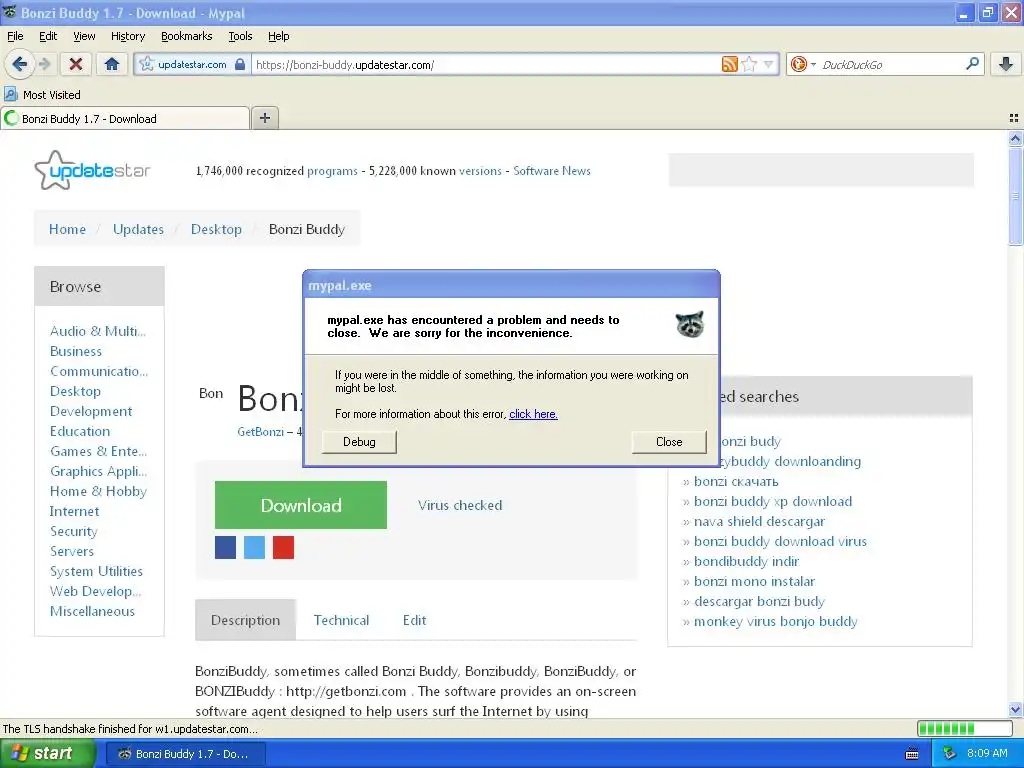Browse the Audio & Multi... category
1024x768 pixels.
[x=98, y=331]
